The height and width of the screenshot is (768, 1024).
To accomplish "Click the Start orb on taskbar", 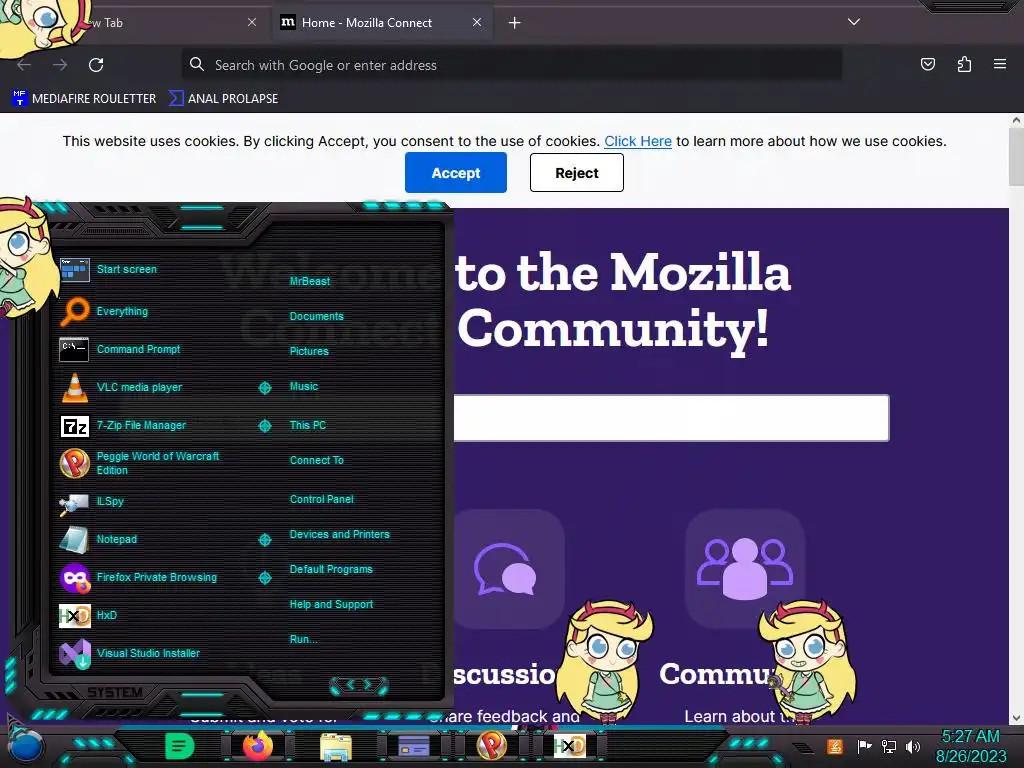I will 26,747.
